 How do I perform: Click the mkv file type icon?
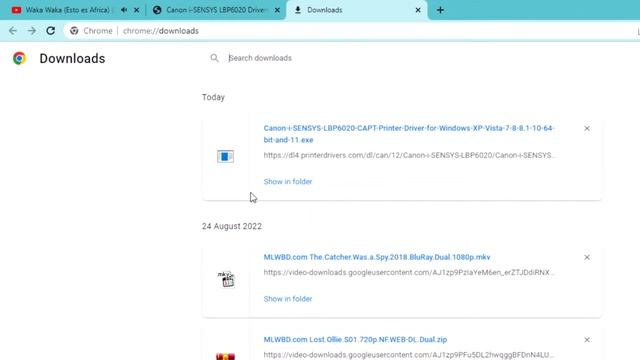click(226, 280)
